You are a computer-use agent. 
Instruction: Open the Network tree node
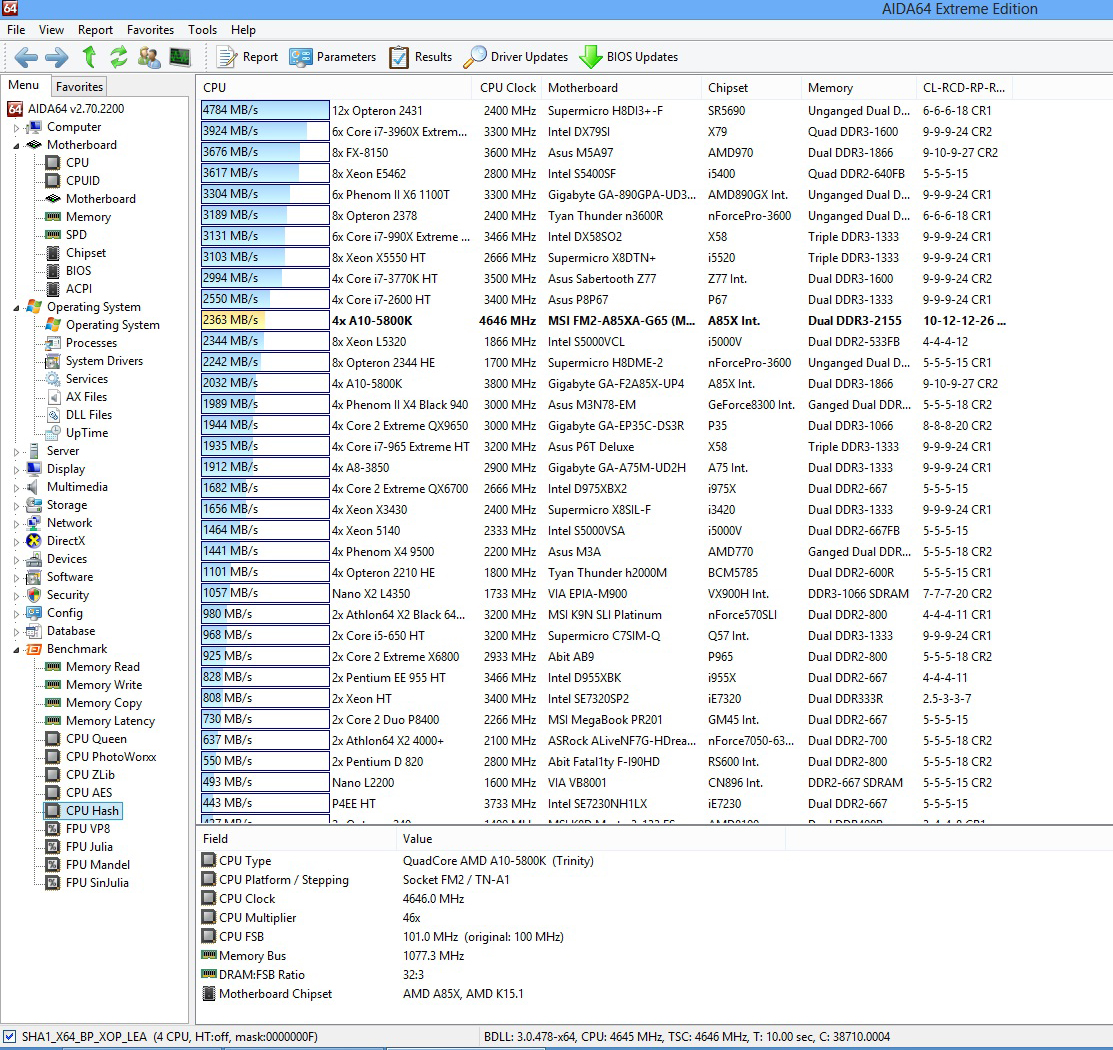point(69,523)
